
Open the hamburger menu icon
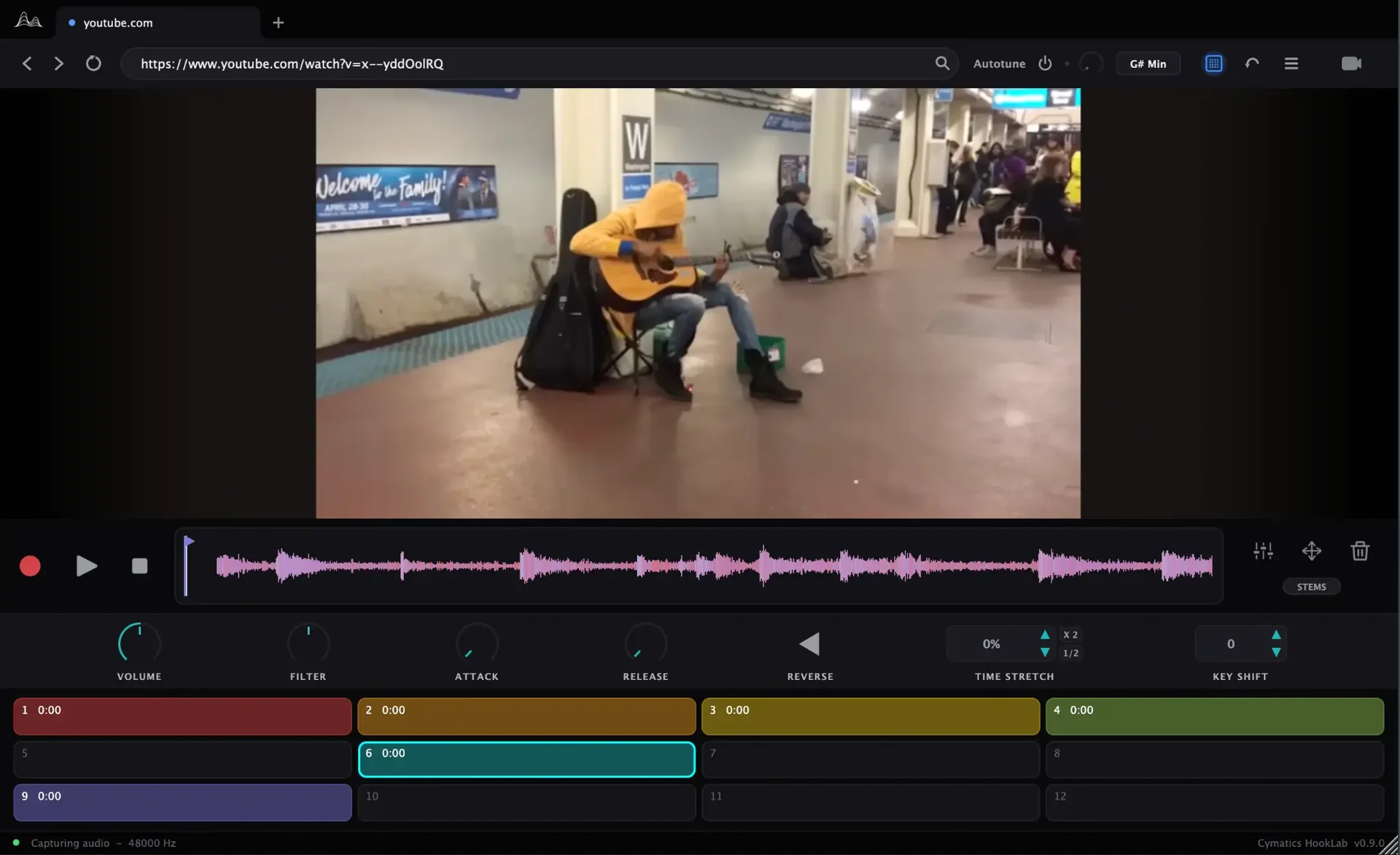(1291, 63)
